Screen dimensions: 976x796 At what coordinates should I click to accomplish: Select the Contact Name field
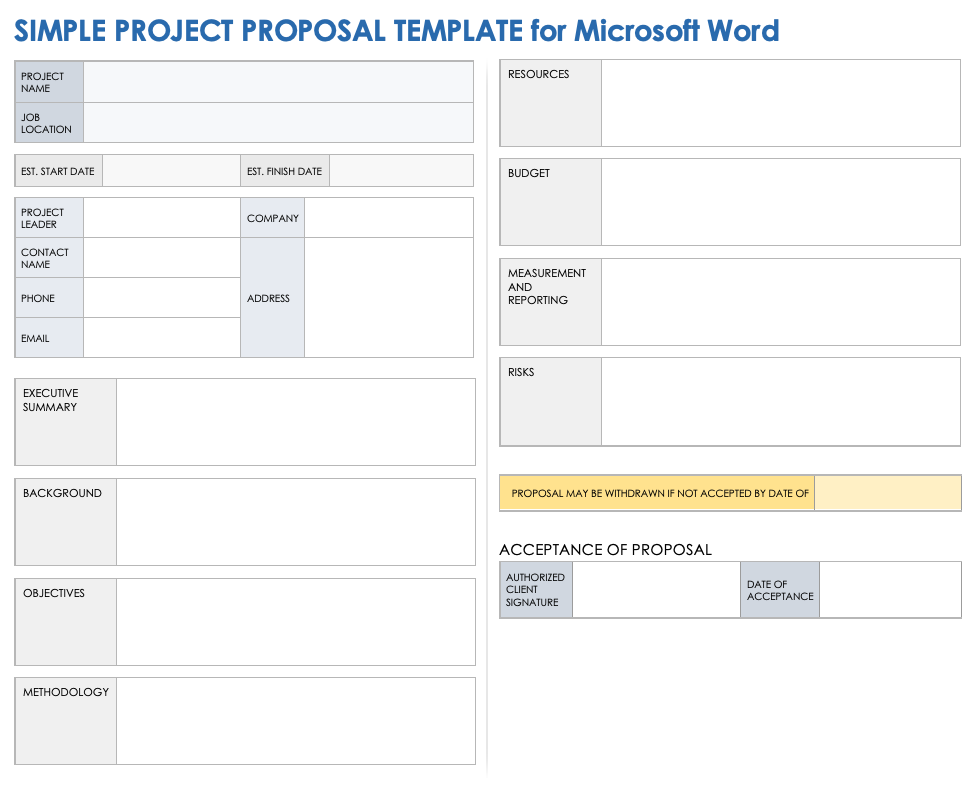(162, 258)
